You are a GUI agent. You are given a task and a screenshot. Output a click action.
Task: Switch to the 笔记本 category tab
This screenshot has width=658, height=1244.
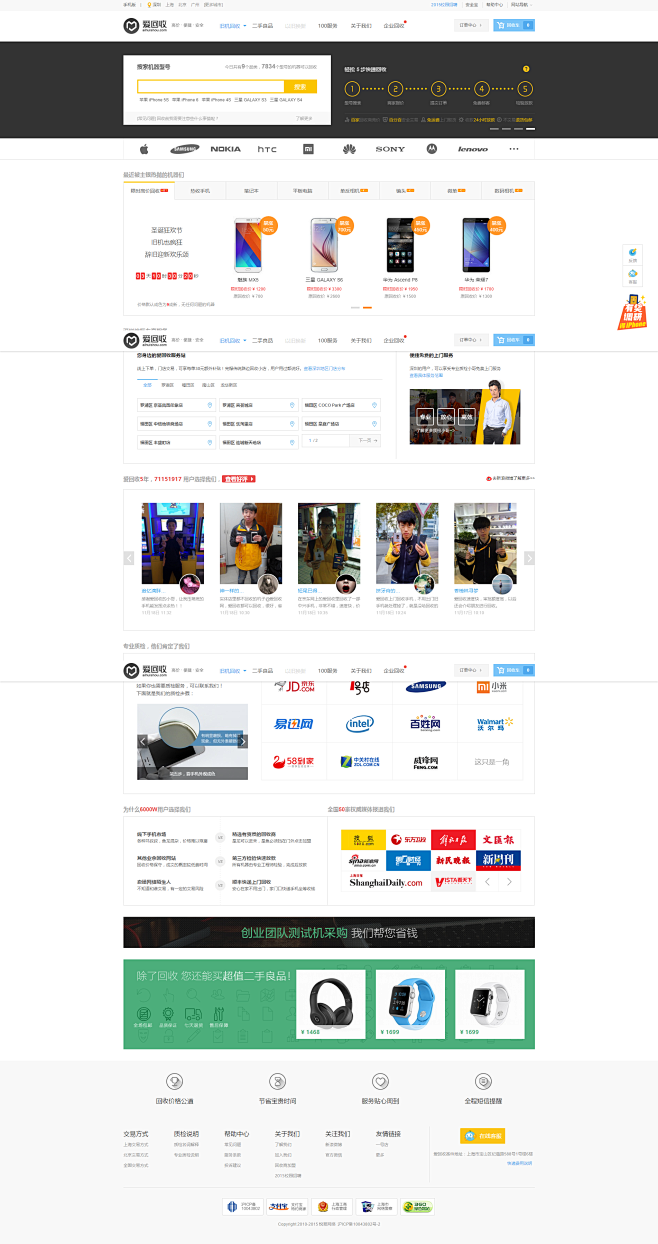click(x=251, y=190)
